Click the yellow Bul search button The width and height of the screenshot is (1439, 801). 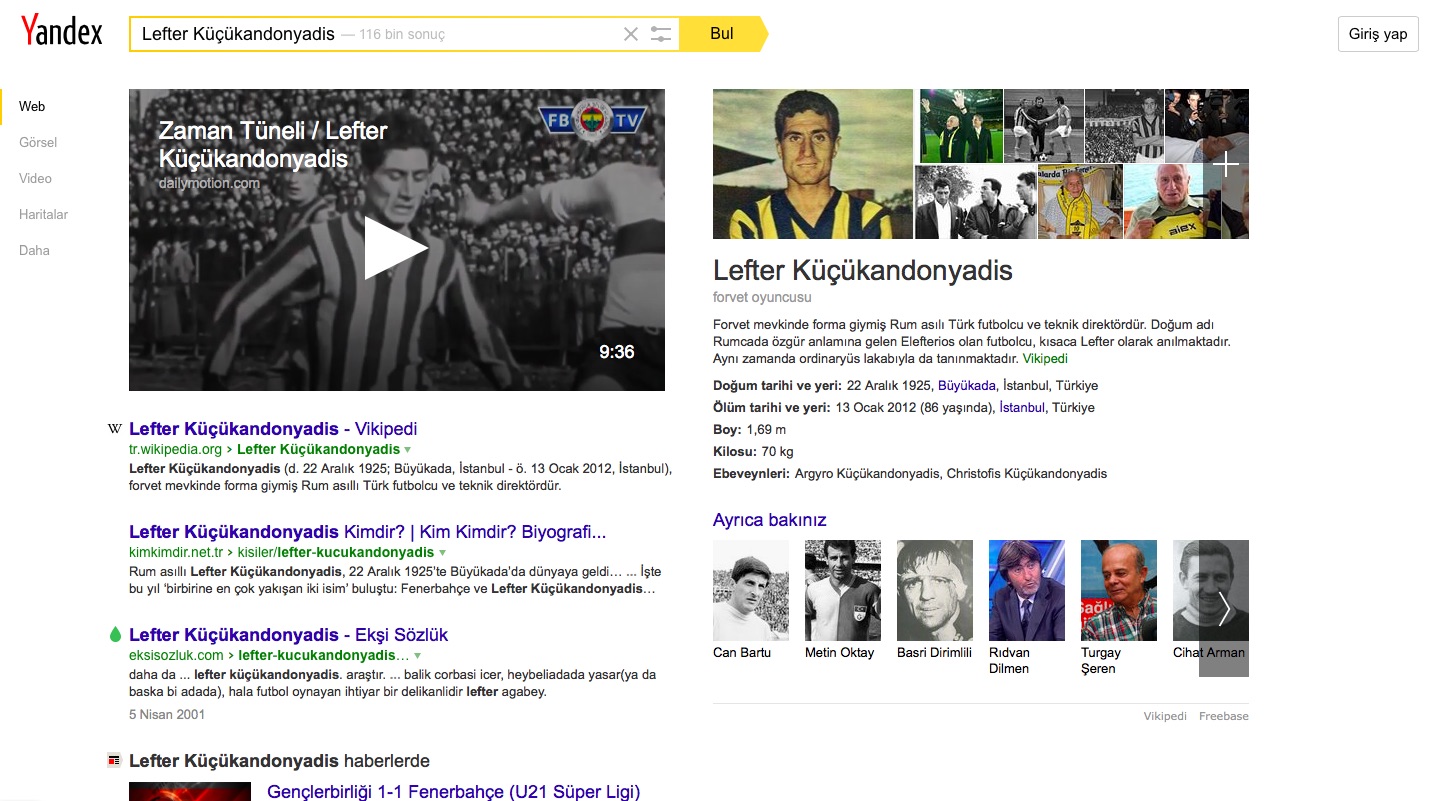click(x=723, y=34)
